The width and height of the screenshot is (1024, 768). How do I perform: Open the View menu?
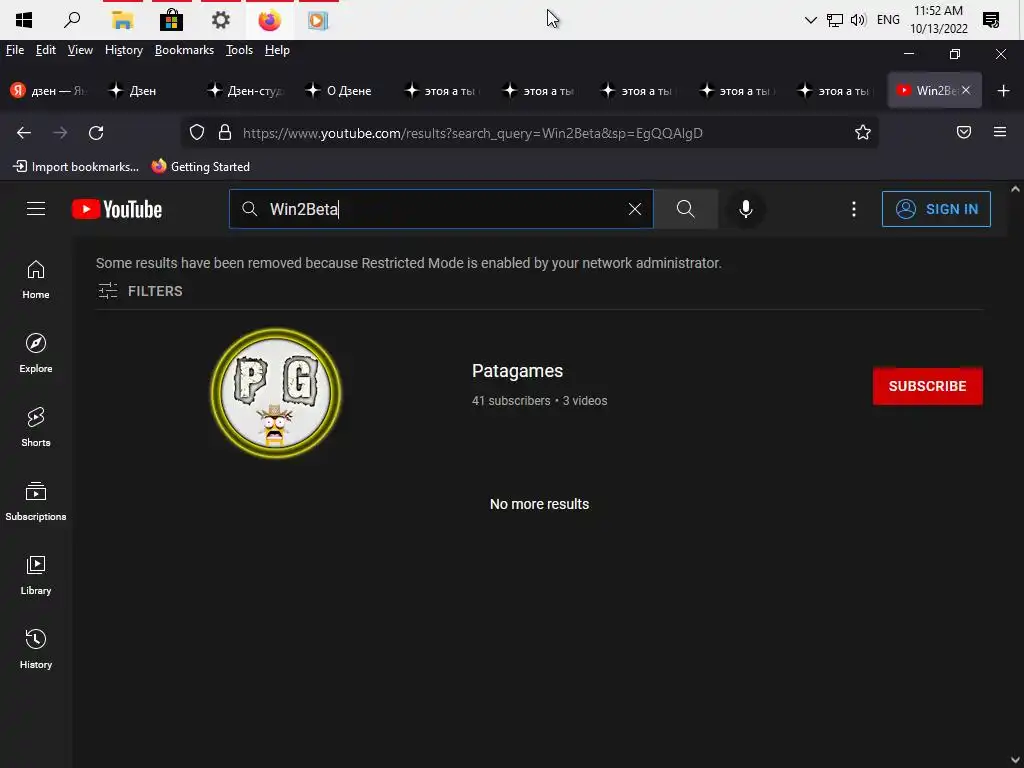(x=80, y=50)
